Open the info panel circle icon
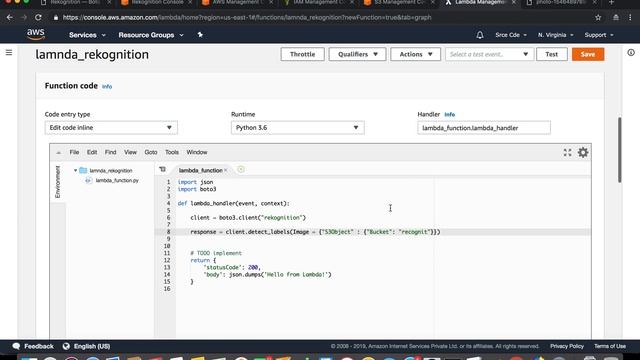 coord(631,53)
